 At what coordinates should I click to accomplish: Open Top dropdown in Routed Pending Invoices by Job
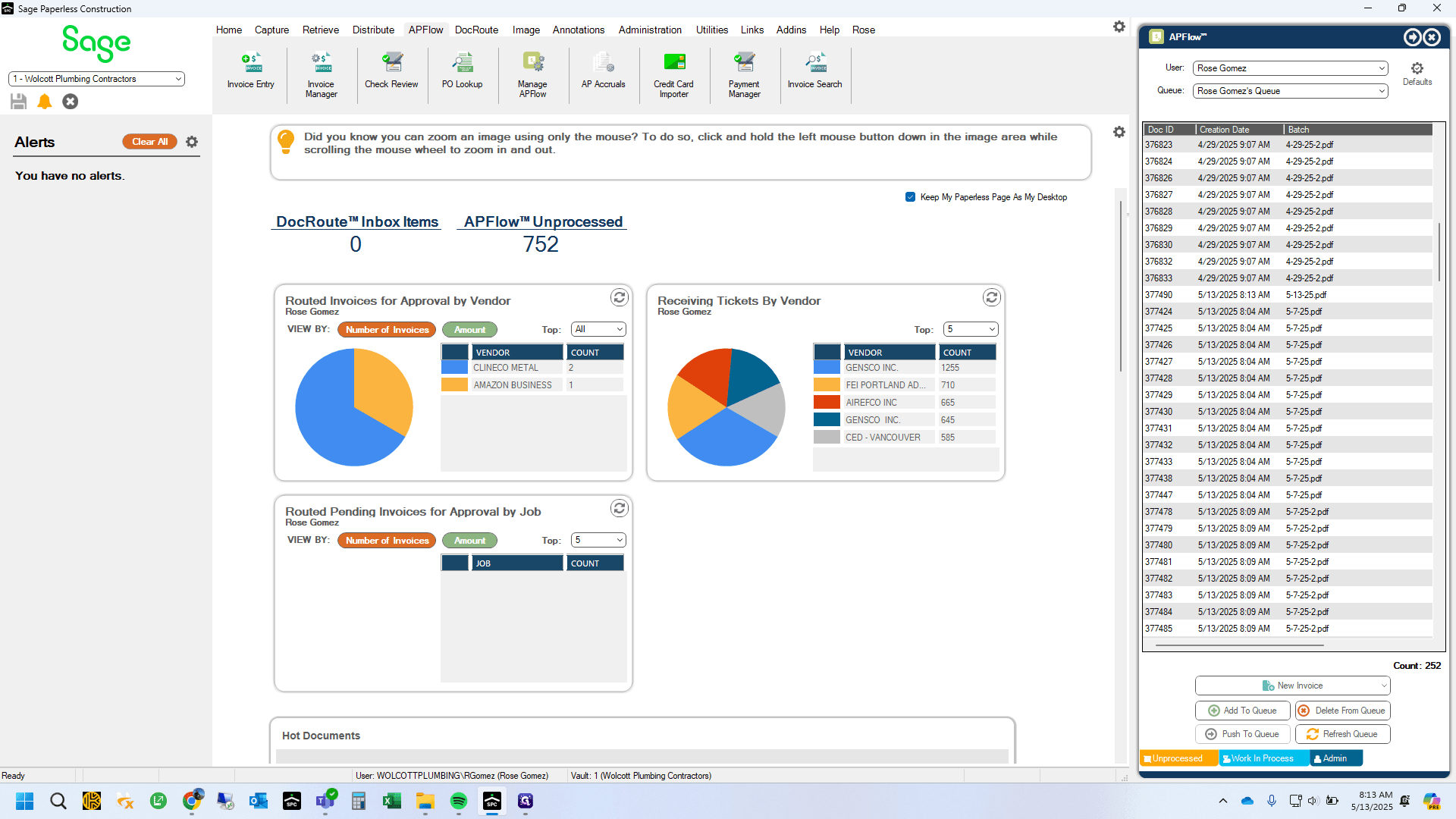click(x=598, y=540)
